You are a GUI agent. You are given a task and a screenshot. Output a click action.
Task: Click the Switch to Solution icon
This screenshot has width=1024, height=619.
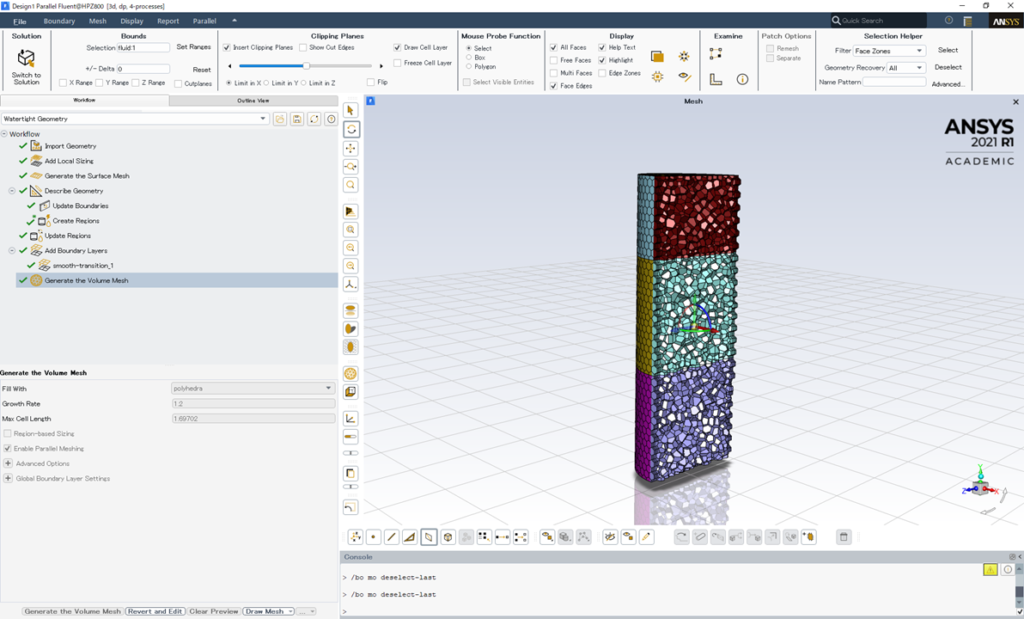(x=26, y=57)
